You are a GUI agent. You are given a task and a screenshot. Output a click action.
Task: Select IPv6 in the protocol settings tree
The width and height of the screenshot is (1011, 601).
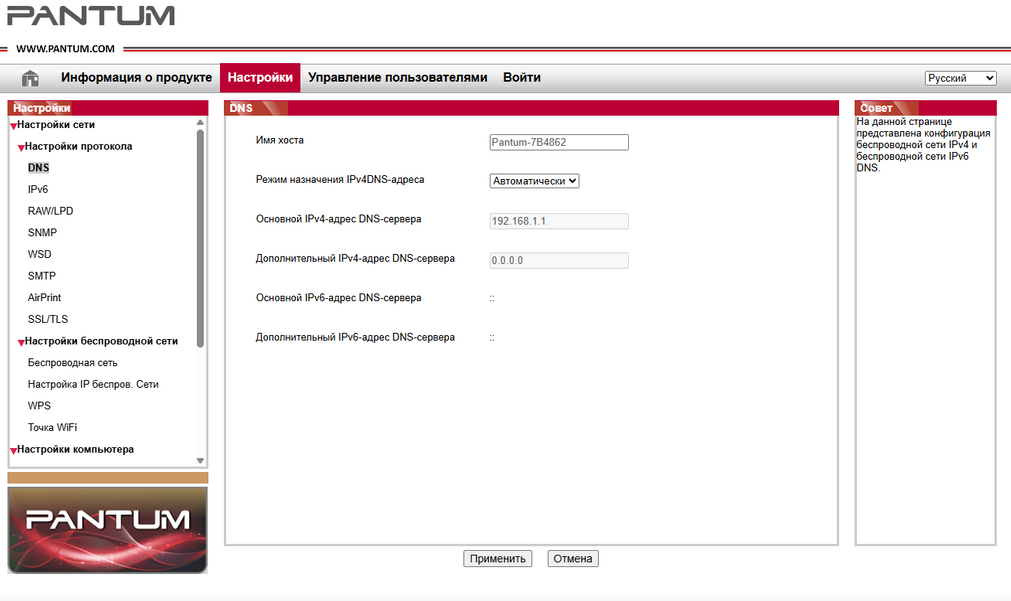pos(38,189)
